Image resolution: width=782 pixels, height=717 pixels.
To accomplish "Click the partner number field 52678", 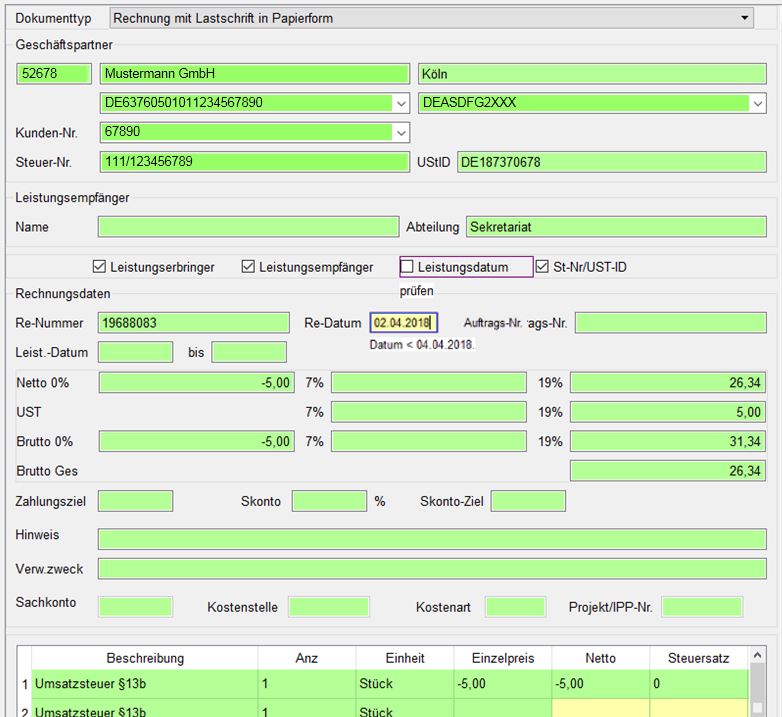I will pos(54,74).
